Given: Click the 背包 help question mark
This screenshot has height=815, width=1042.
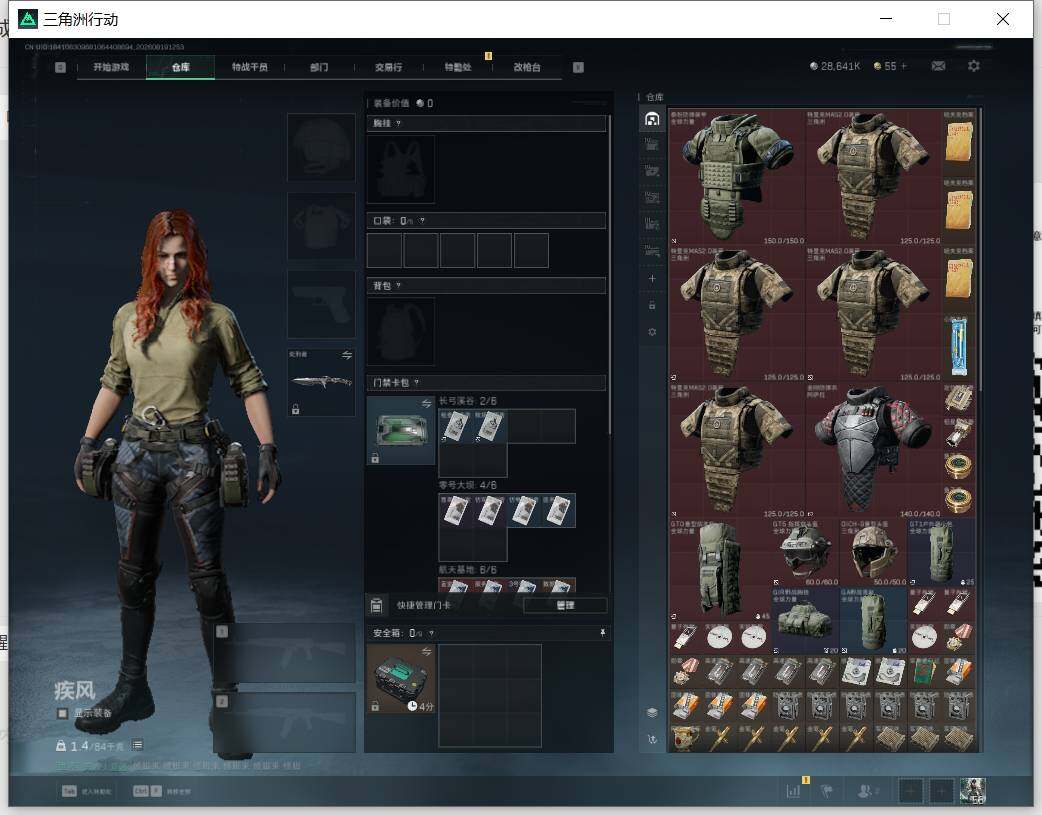Looking at the screenshot, I should point(398,286).
